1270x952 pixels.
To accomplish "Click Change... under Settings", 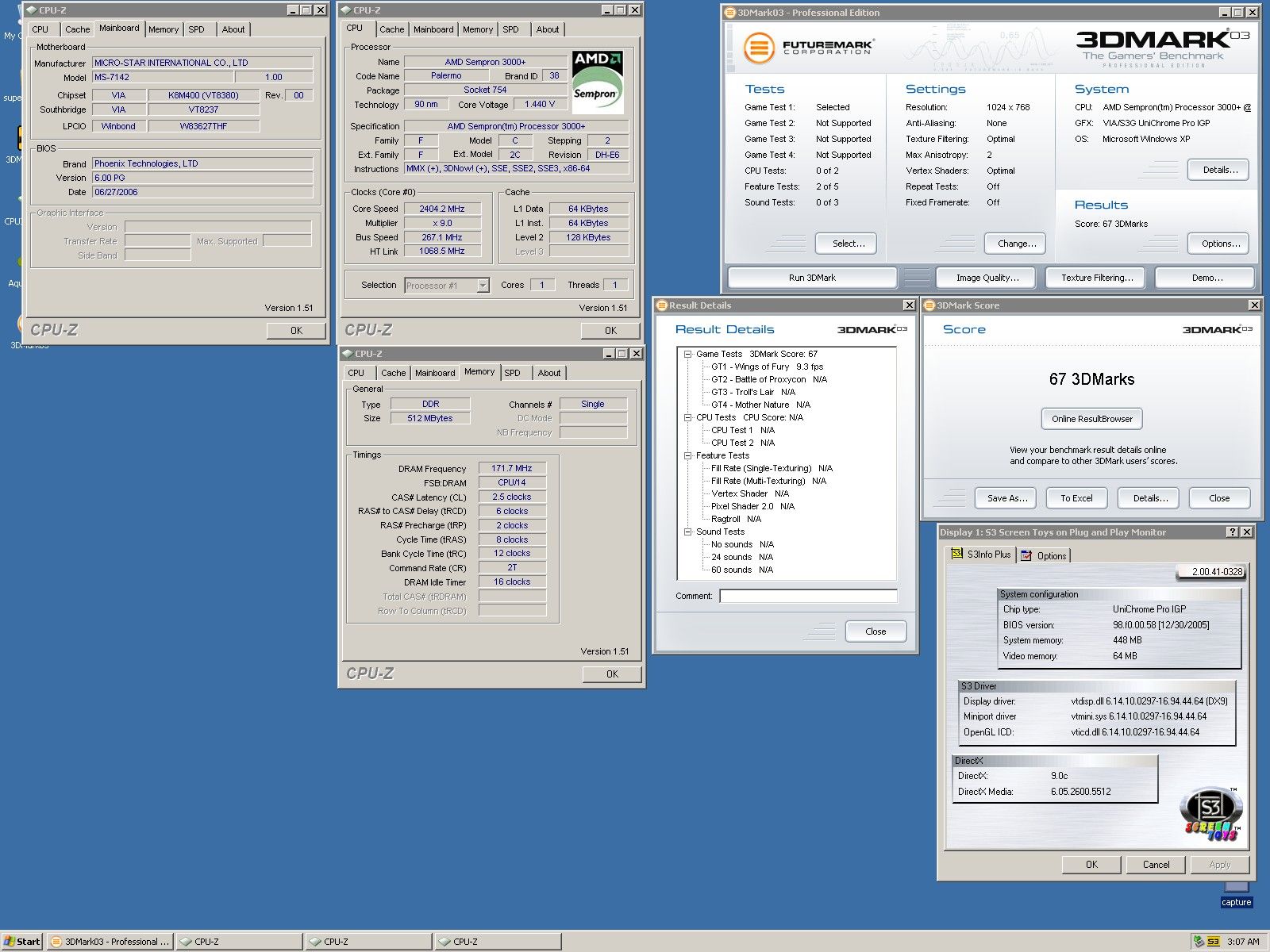I will pyautogui.click(x=1017, y=244).
